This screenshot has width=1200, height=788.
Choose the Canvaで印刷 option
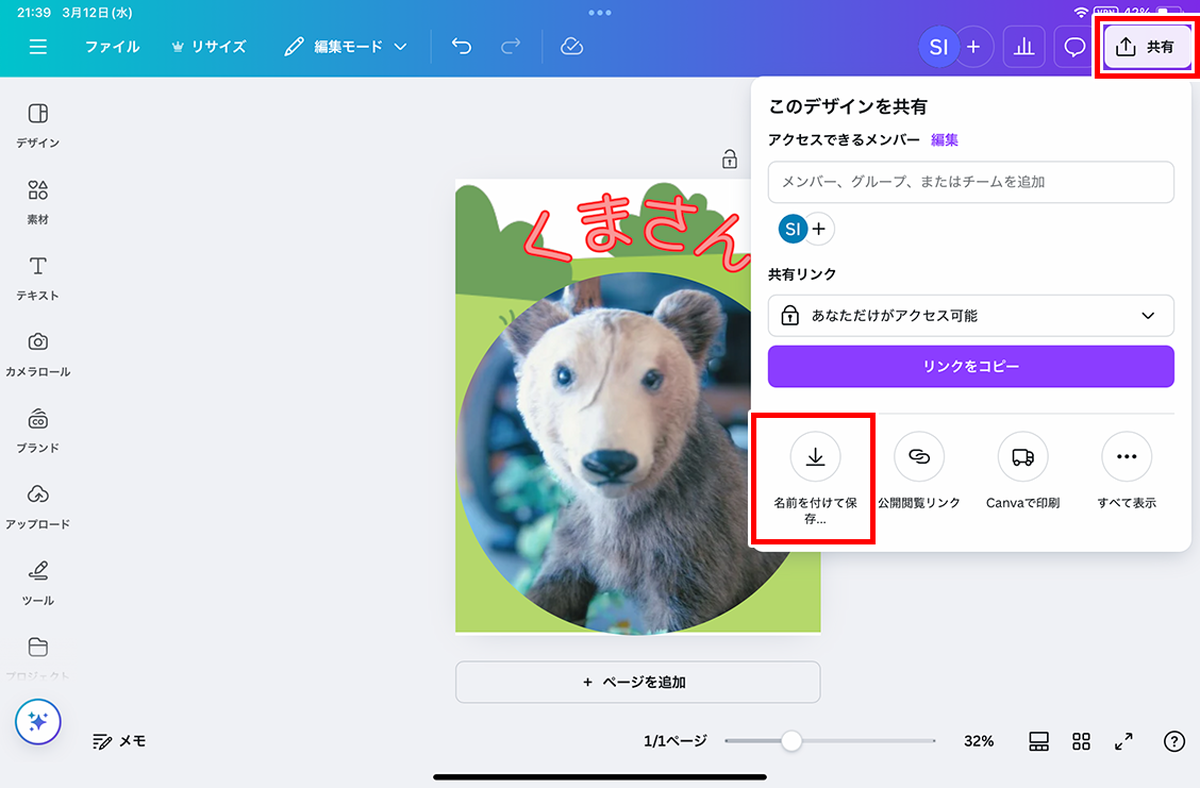(x=1023, y=472)
